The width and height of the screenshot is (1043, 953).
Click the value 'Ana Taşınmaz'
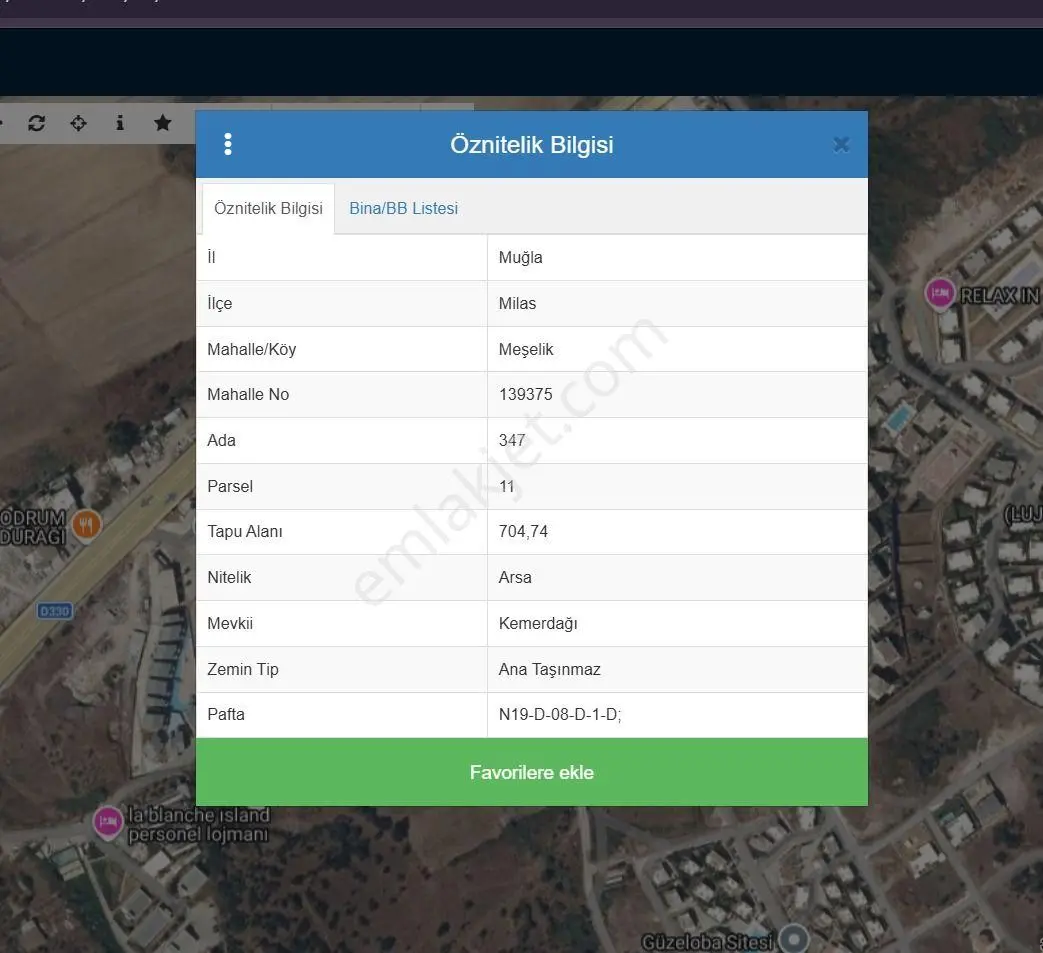coord(549,669)
